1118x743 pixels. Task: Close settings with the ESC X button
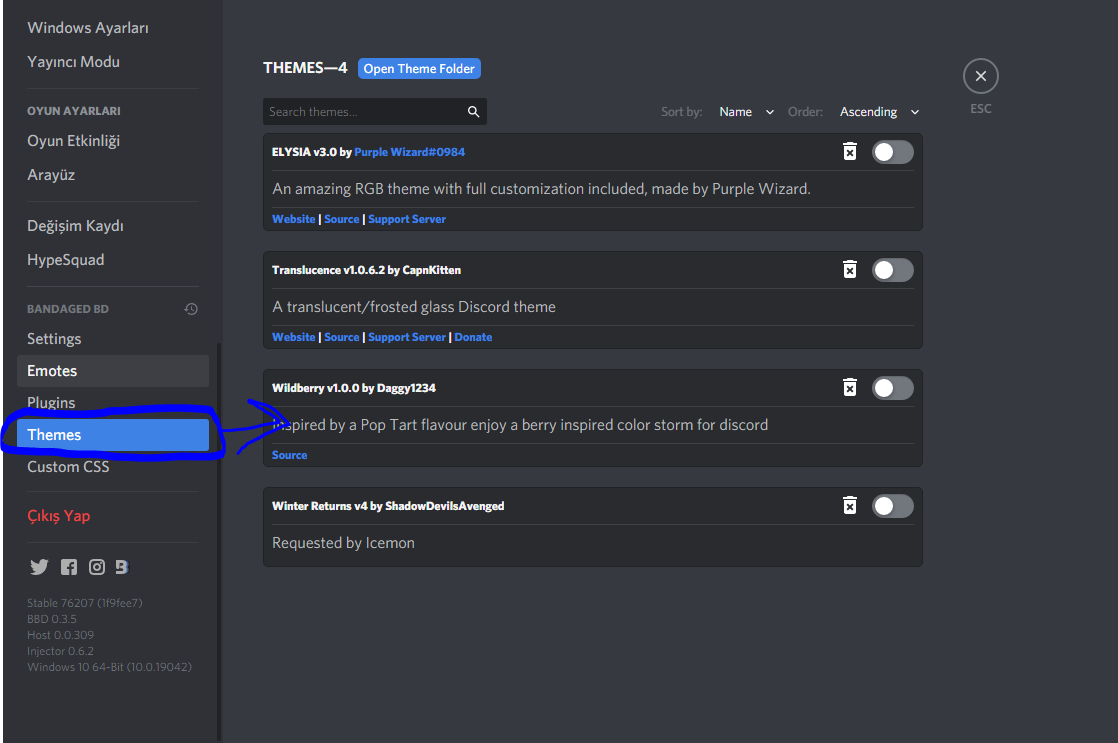tap(980, 76)
